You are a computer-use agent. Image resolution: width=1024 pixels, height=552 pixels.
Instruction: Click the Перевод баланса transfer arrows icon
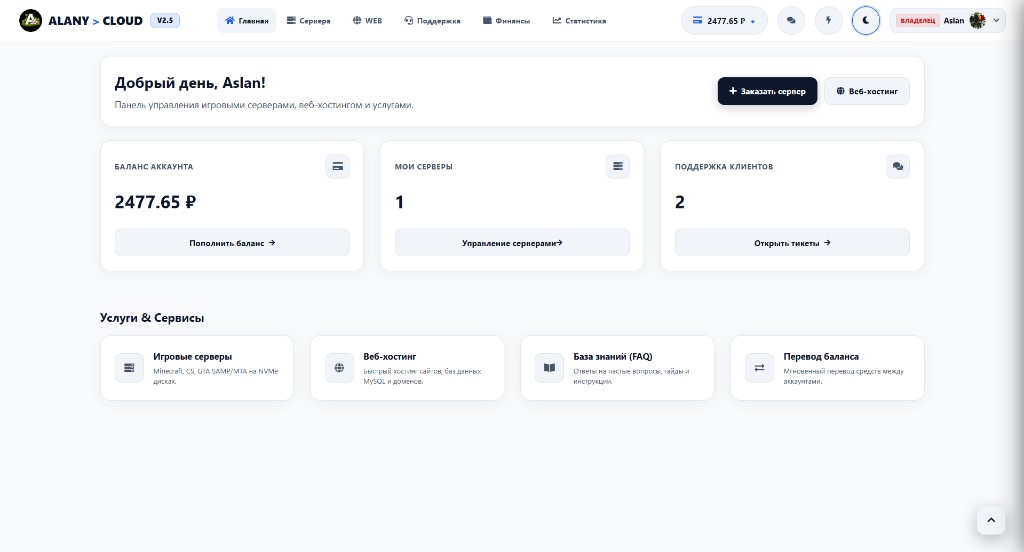(x=760, y=368)
